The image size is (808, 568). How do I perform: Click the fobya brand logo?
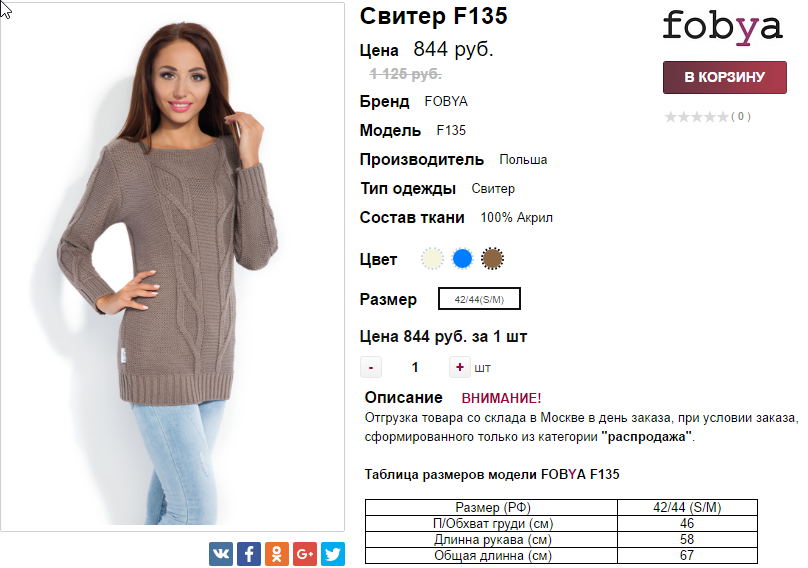pyautogui.click(x=722, y=27)
